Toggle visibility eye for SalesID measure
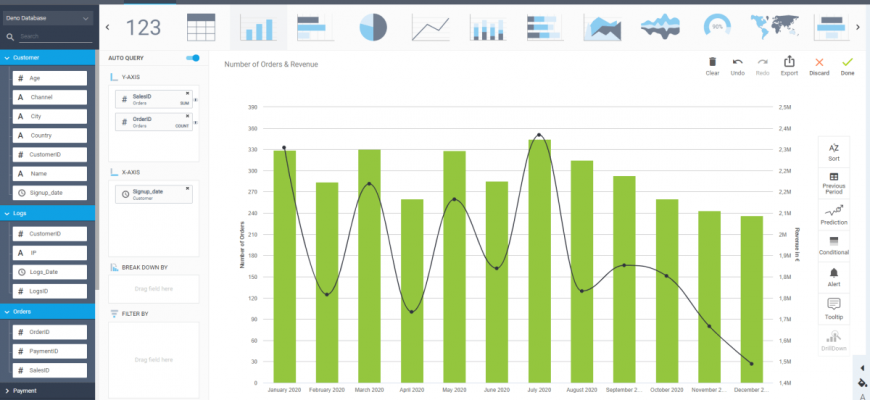Image resolution: width=870 pixels, height=400 pixels. (x=195, y=101)
